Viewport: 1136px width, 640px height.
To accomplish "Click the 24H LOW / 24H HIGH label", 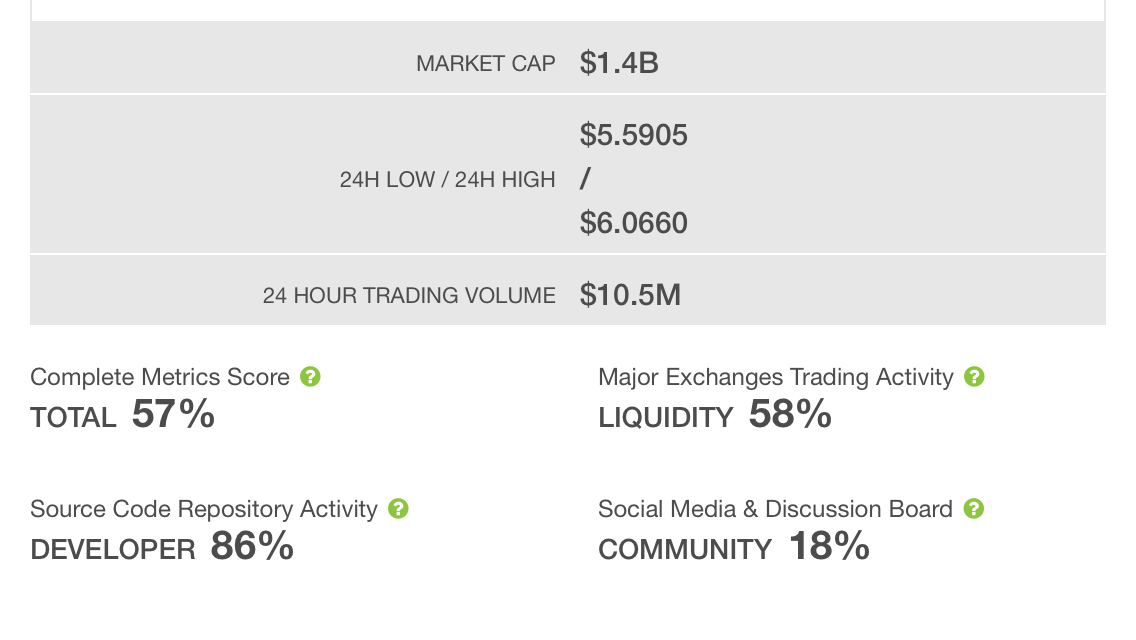I will [x=447, y=180].
